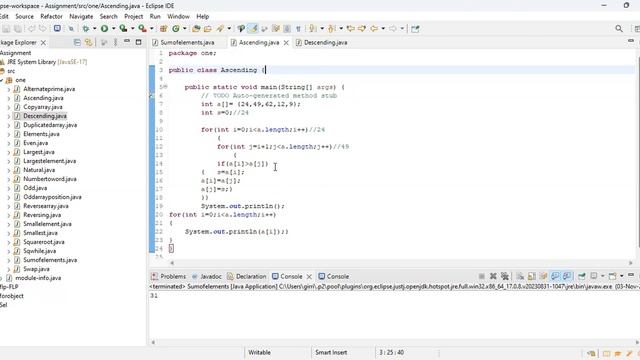Click the Forward navigation arrow
The image size is (640, 360).
pos(393,29)
